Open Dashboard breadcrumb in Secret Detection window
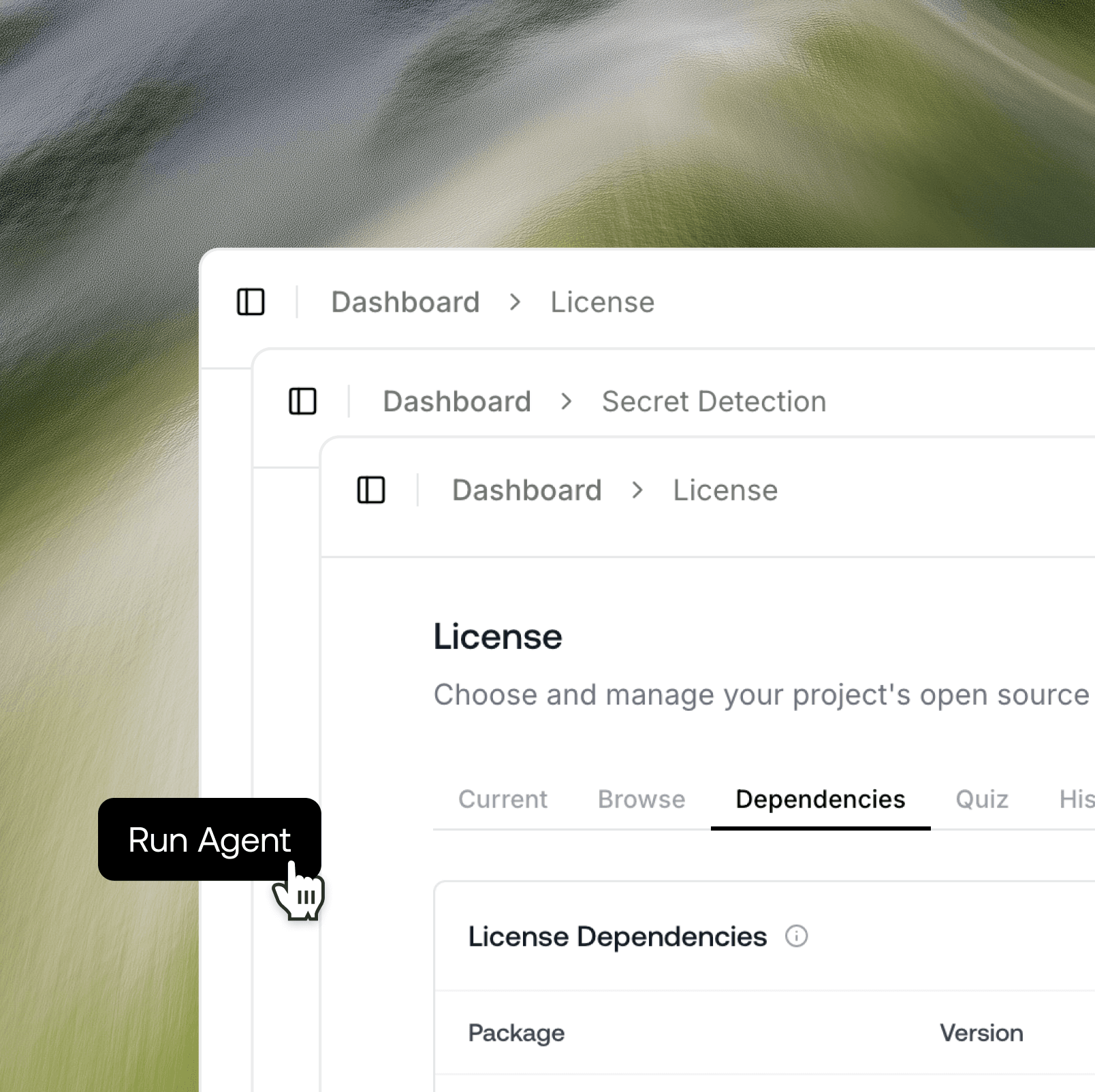 [x=457, y=401]
